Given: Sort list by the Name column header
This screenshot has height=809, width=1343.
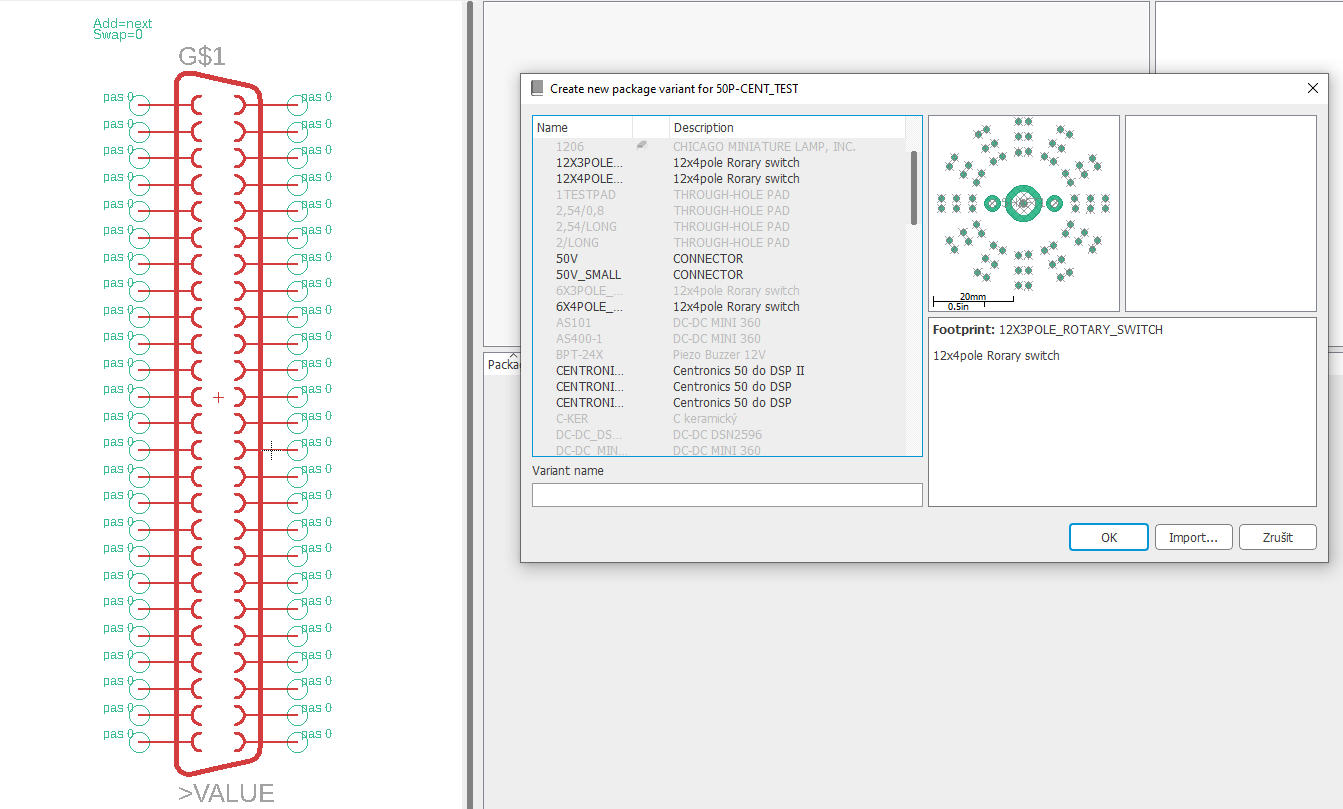Looking at the screenshot, I should [x=582, y=128].
